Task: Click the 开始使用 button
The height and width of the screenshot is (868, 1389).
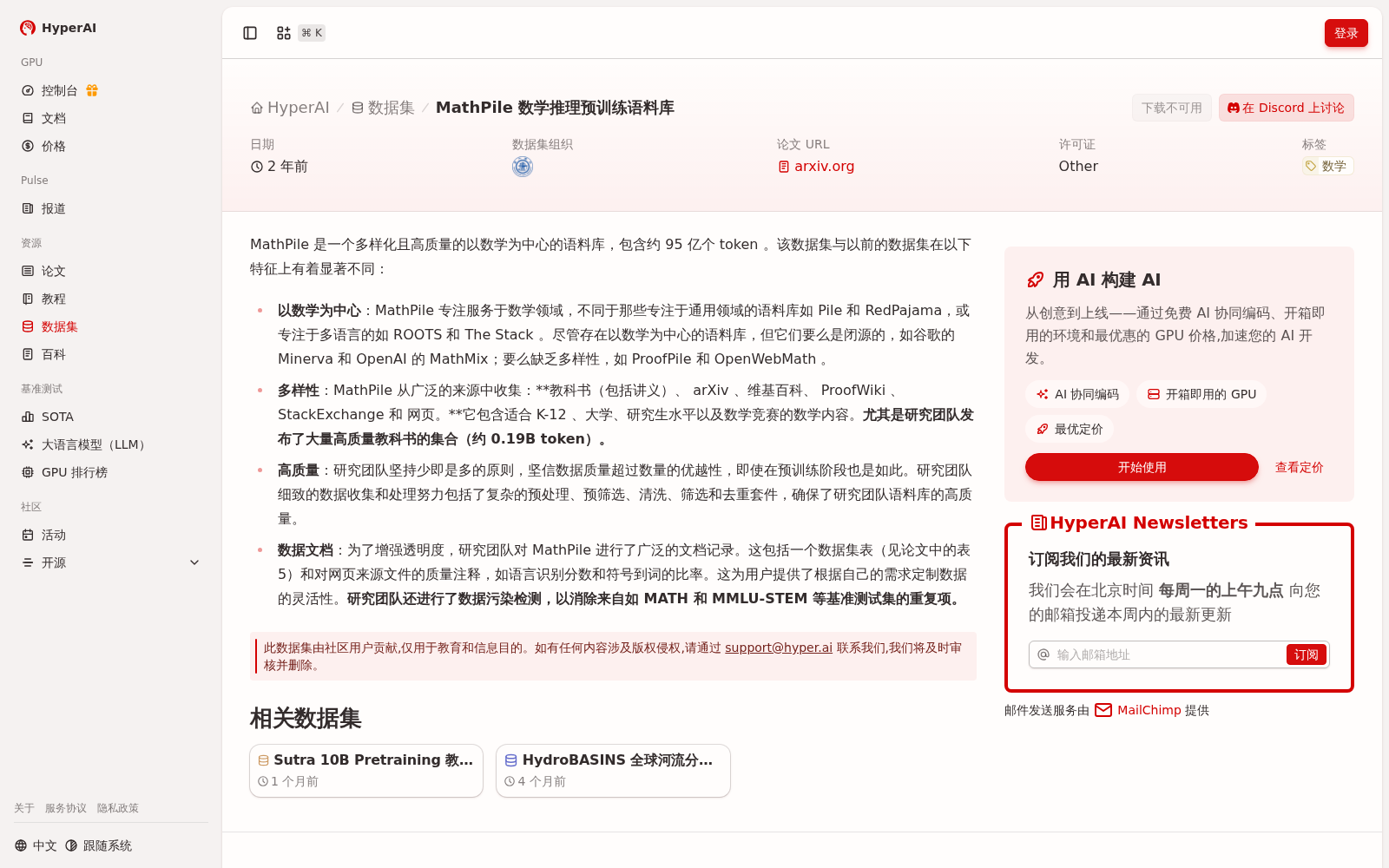Action: pos(1142,467)
